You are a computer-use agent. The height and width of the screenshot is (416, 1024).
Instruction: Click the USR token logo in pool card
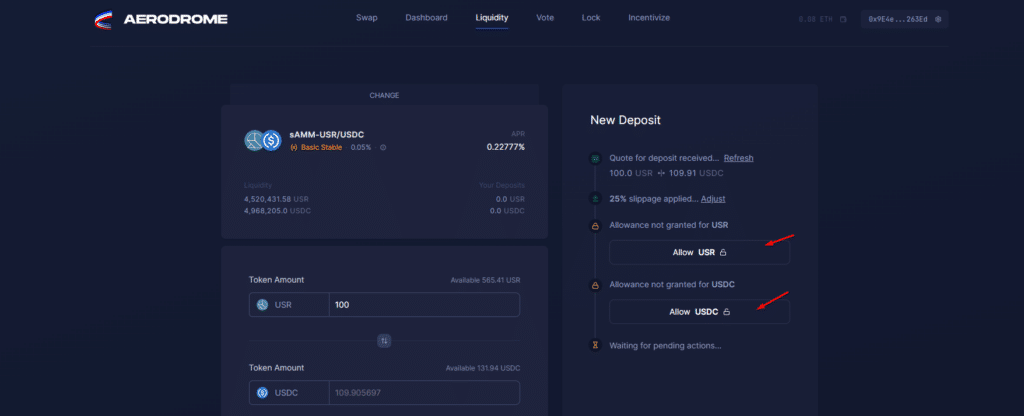pyautogui.click(x=253, y=140)
